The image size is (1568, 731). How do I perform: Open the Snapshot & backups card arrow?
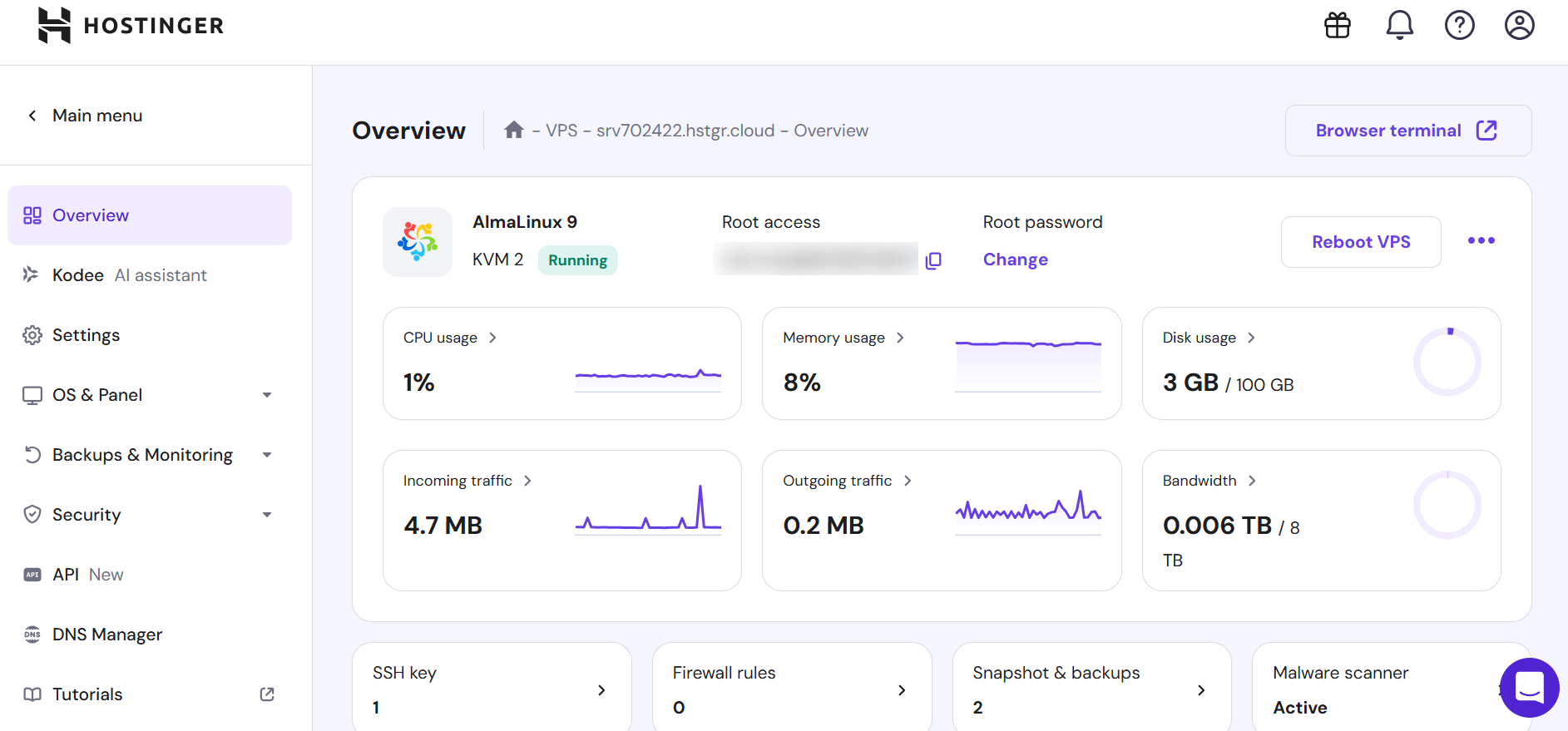click(1201, 690)
